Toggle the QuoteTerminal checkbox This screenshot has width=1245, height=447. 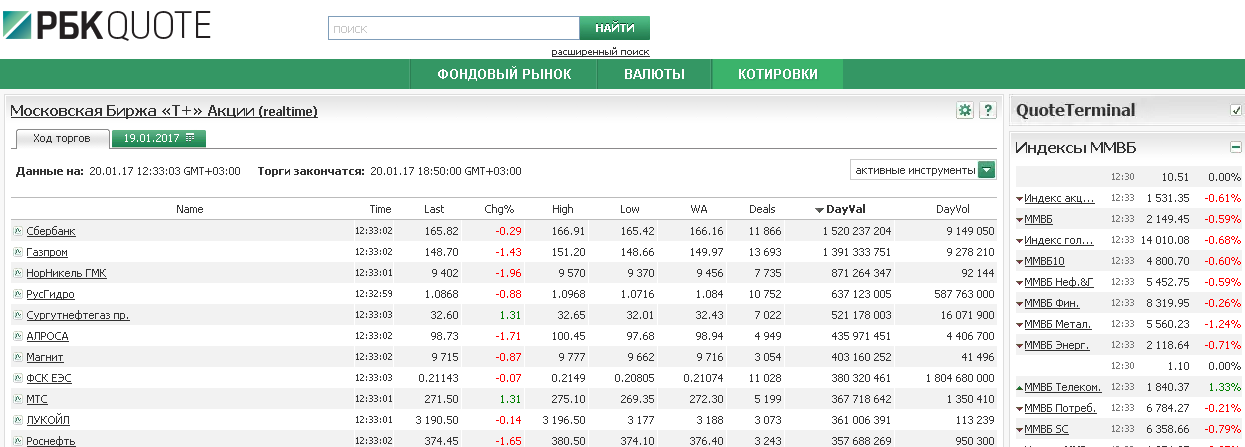[x=1236, y=110]
